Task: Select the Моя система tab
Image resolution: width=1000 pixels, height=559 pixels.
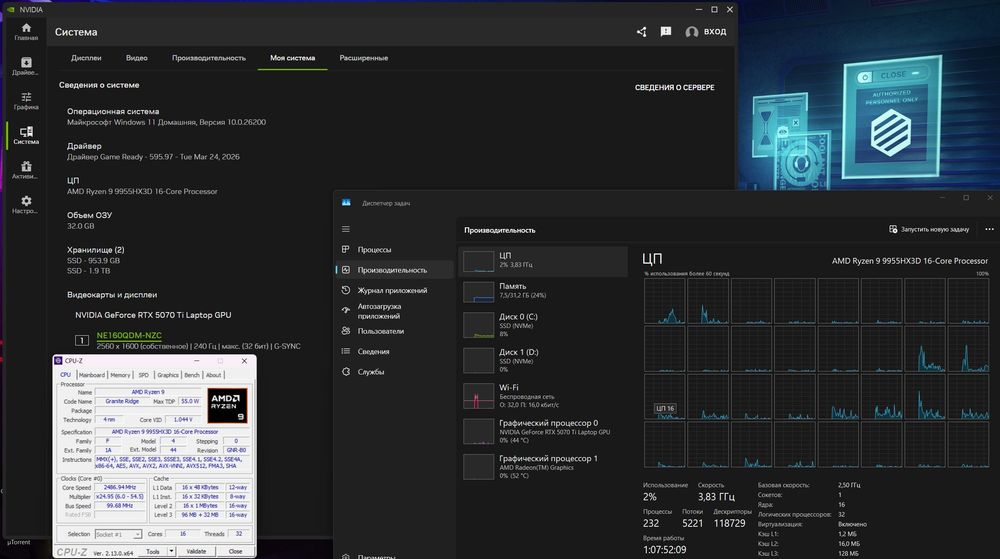Action: 292,58
